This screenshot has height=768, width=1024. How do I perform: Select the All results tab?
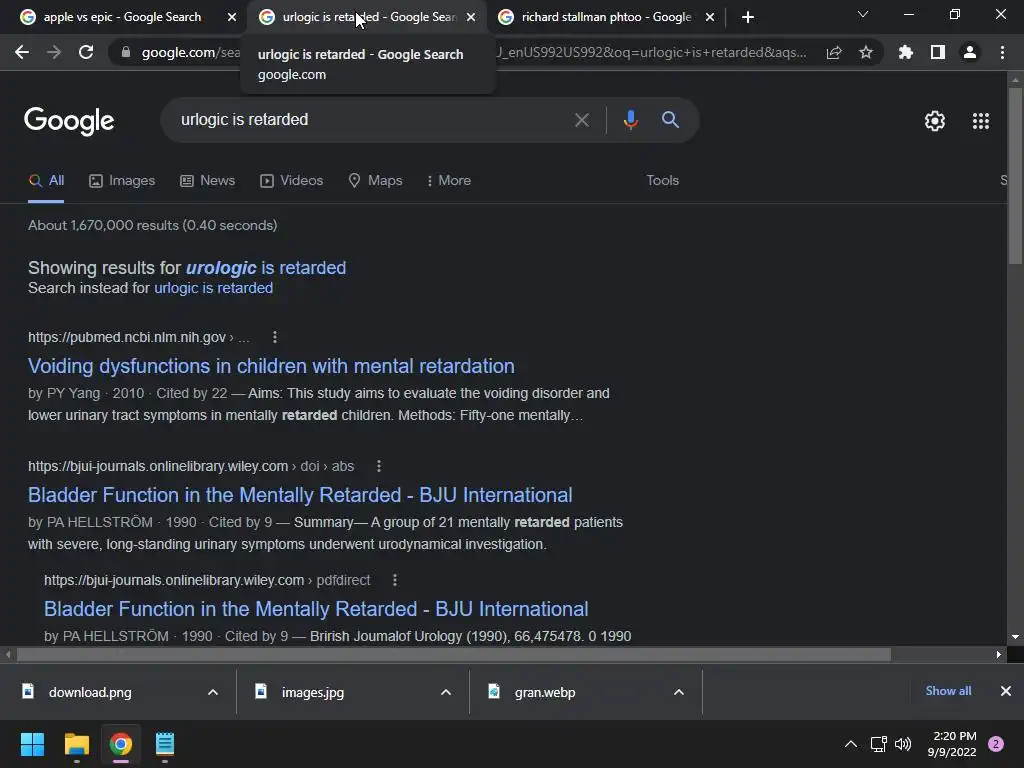coord(46,181)
